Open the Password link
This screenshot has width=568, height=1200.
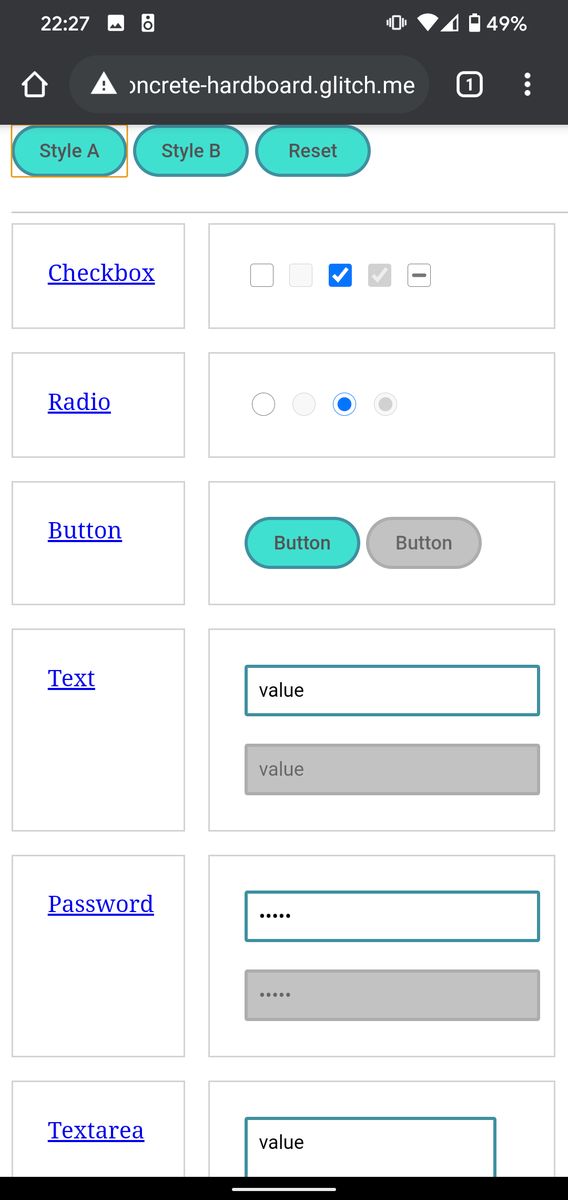(x=101, y=904)
